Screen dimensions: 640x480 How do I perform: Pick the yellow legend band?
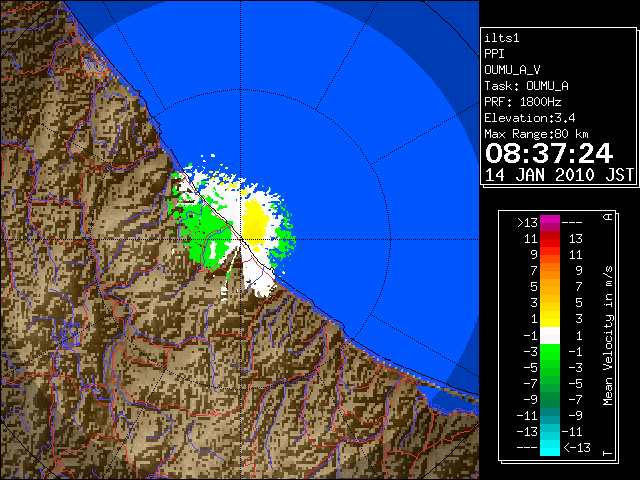point(550,319)
